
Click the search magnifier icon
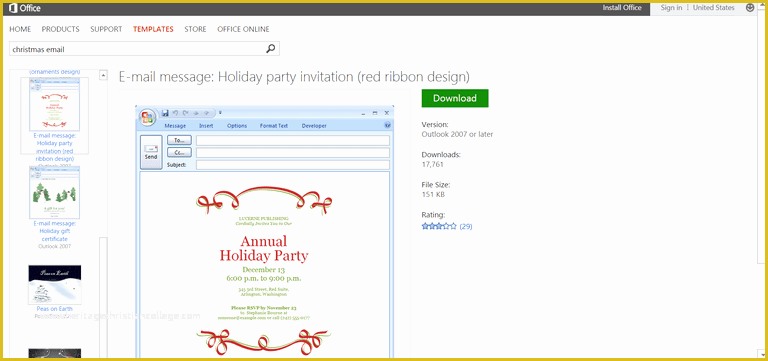pos(270,48)
